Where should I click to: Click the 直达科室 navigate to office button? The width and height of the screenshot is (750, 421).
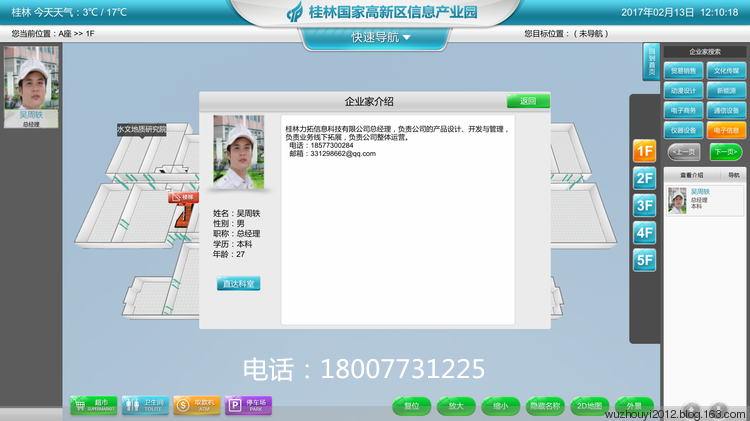pos(238,283)
